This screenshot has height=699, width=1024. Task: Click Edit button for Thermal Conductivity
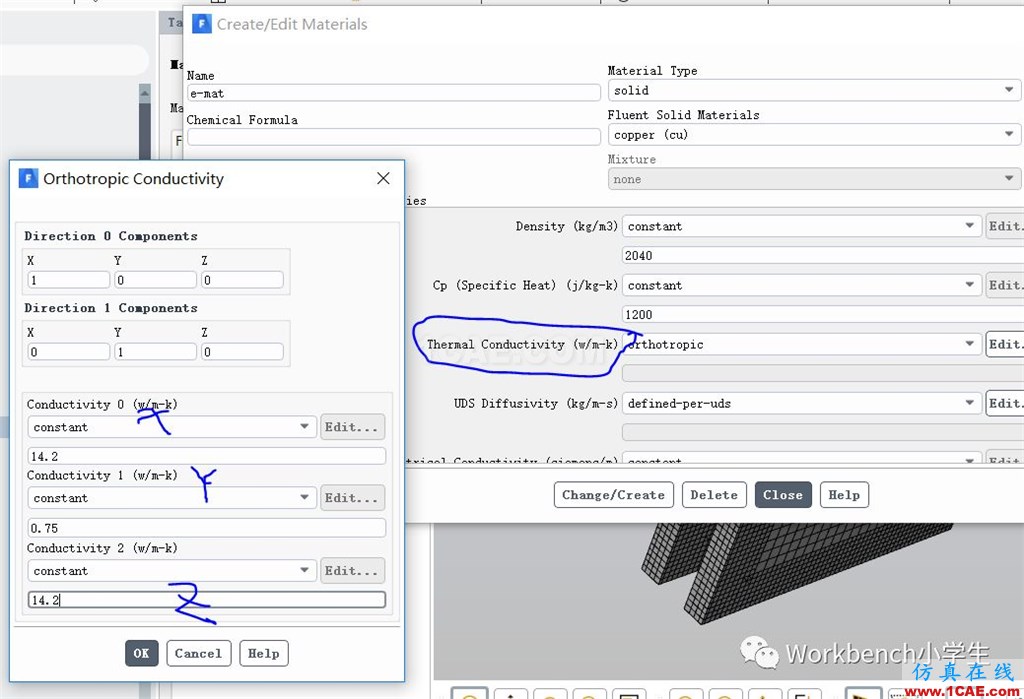coord(1004,344)
